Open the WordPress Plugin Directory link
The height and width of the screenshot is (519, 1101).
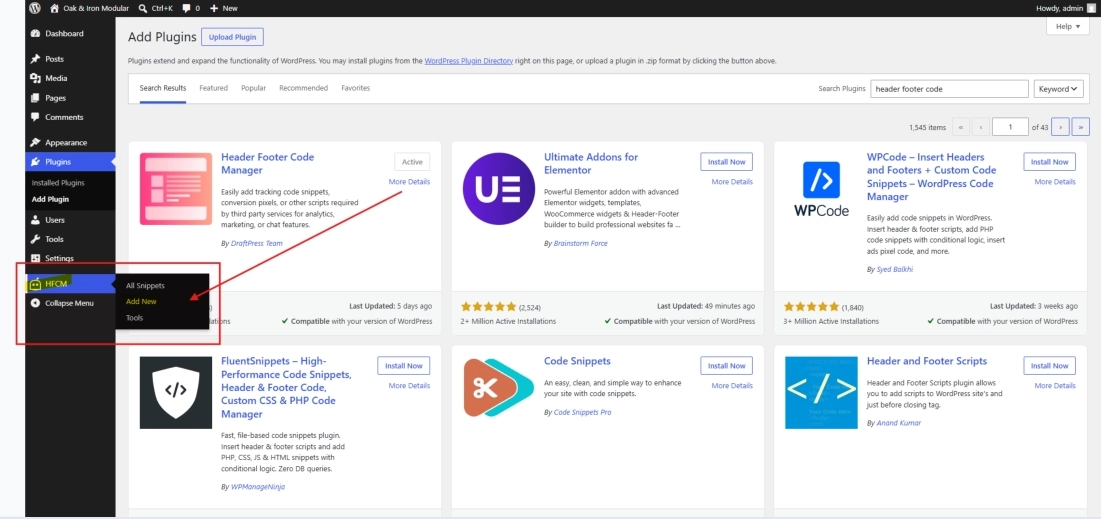click(x=468, y=61)
